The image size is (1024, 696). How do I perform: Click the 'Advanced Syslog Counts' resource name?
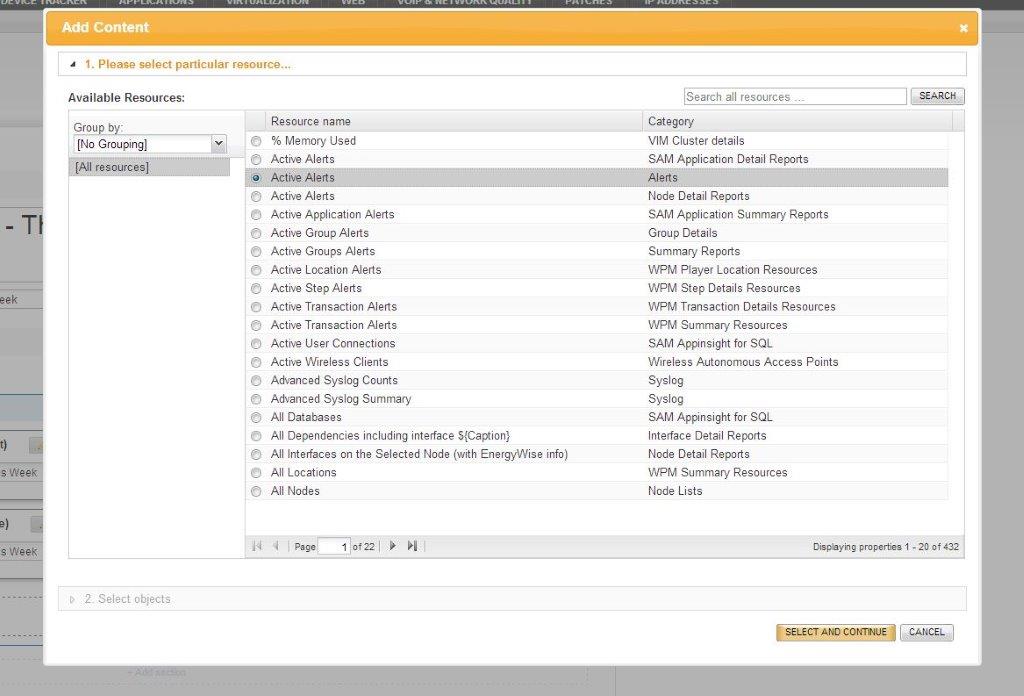click(334, 381)
